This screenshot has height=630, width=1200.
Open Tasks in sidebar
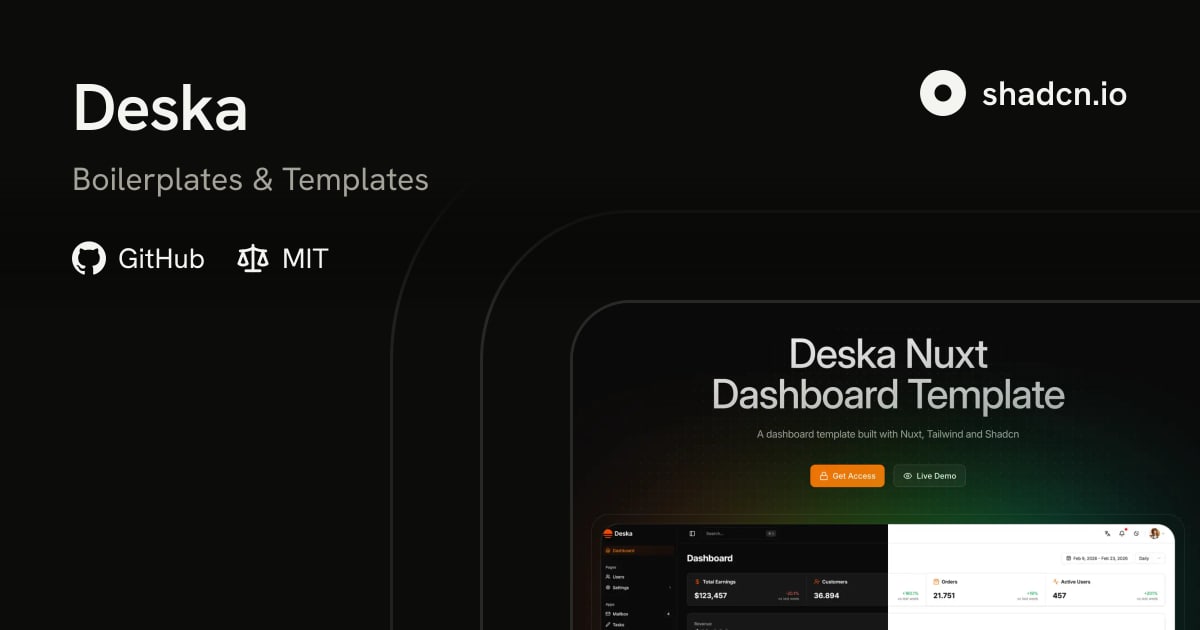coord(638,624)
